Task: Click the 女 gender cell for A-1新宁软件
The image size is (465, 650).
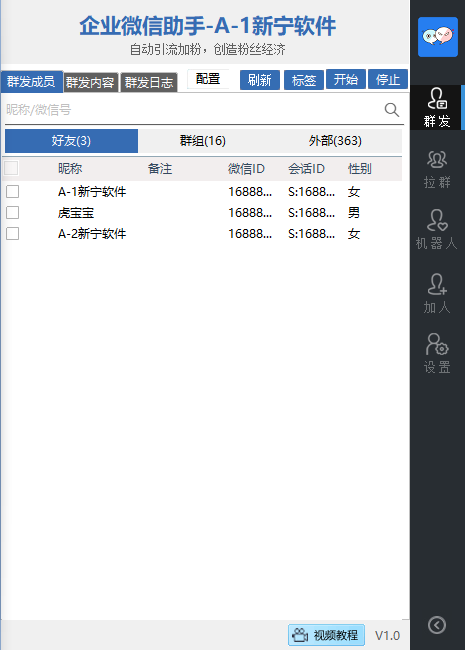Action: point(354,192)
